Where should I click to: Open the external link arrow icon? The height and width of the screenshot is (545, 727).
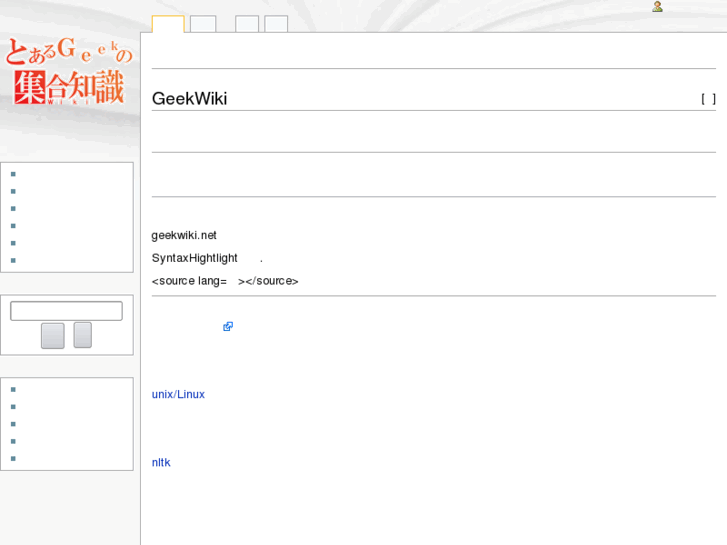(x=228, y=327)
